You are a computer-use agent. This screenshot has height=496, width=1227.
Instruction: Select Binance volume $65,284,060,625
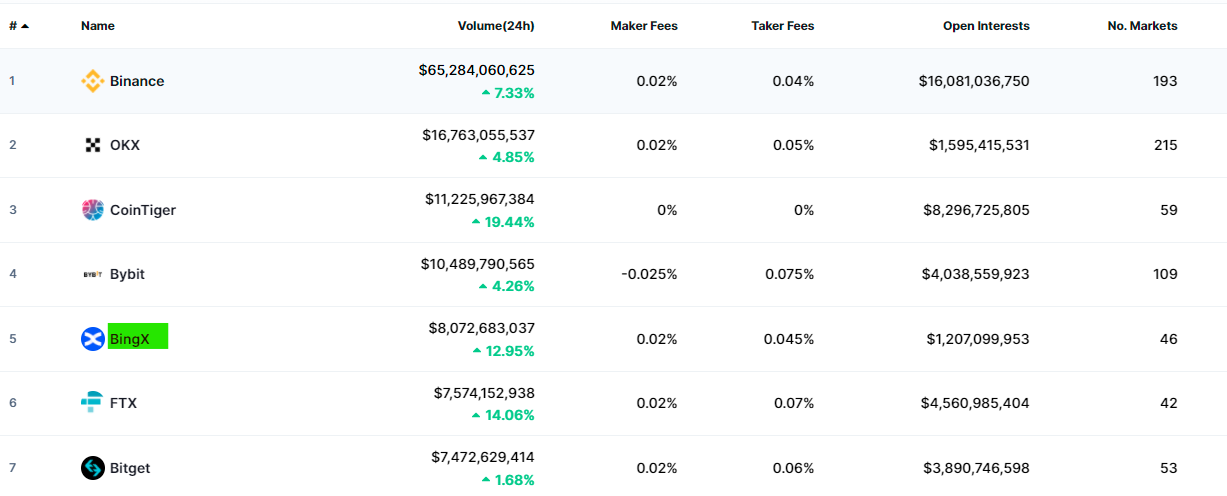pos(477,70)
